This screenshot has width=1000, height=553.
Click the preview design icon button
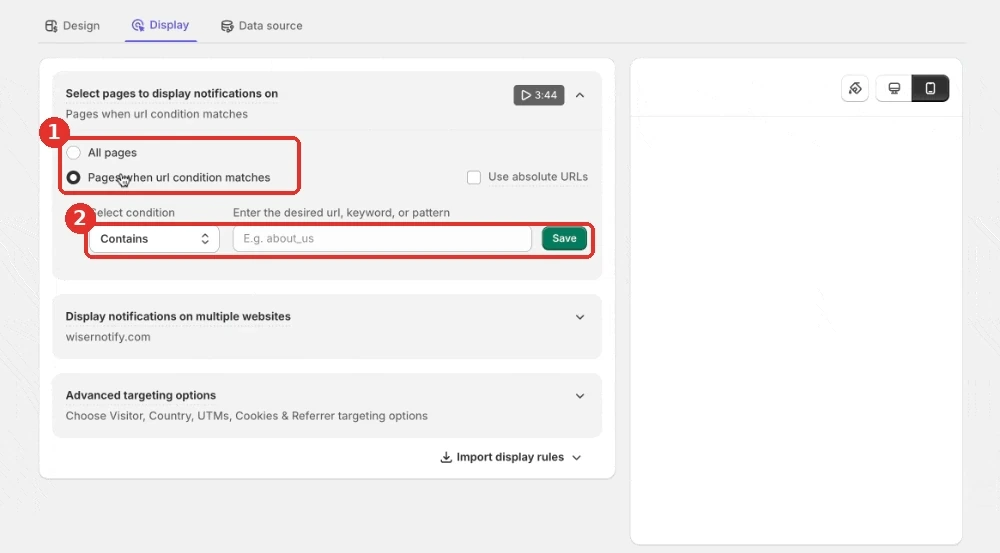click(855, 89)
